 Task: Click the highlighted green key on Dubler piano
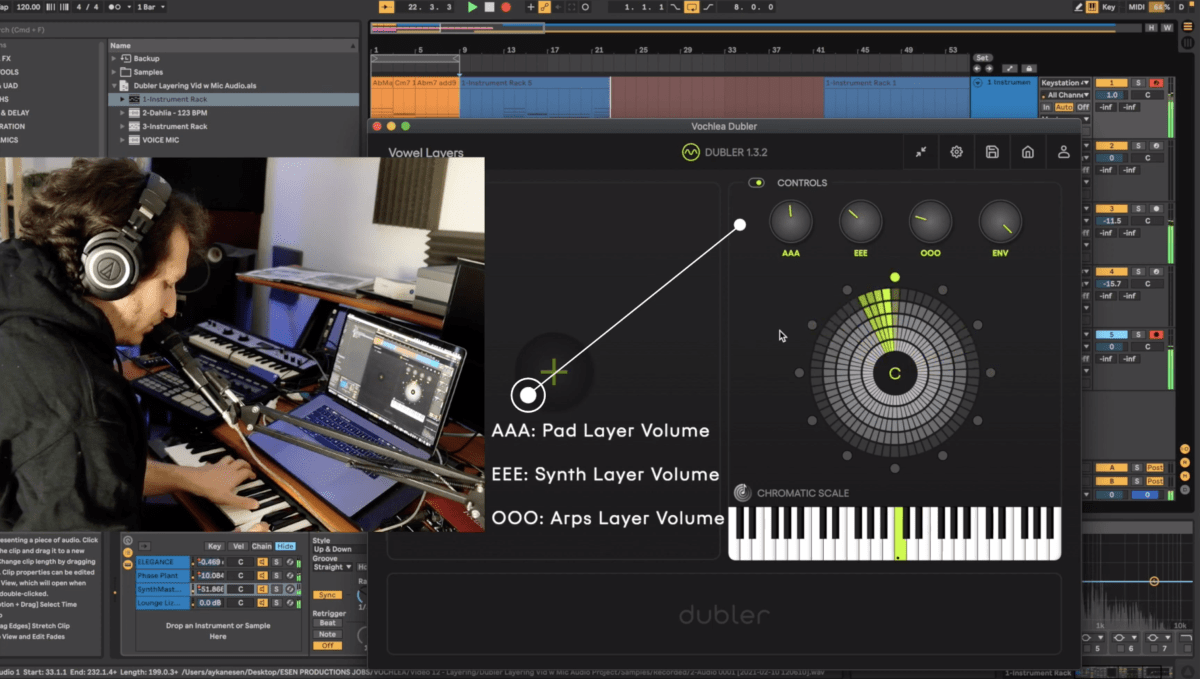pyautogui.click(x=899, y=533)
